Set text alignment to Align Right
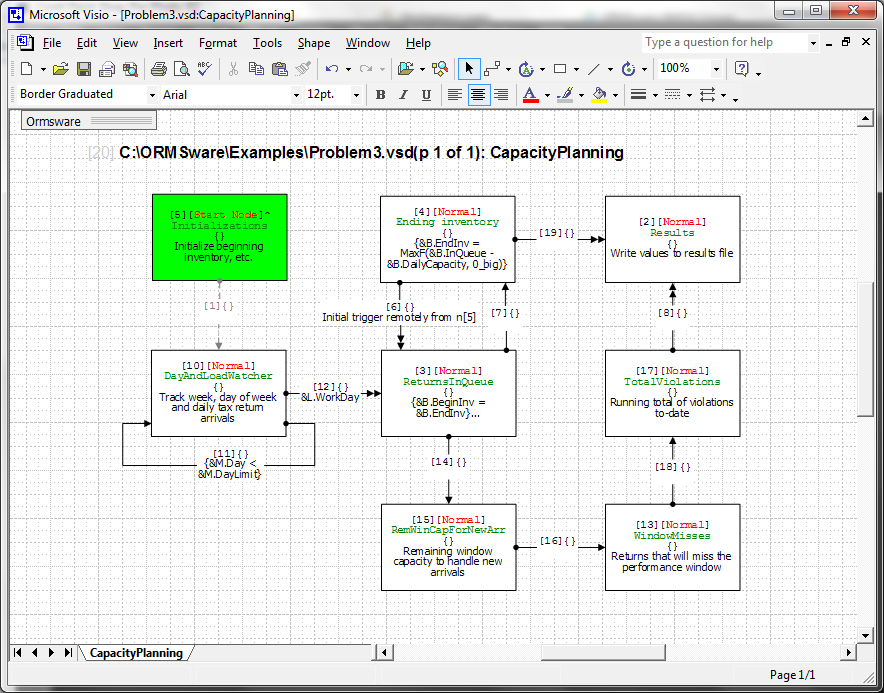This screenshot has height=693, width=884. pyautogui.click(x=501, y=95)
